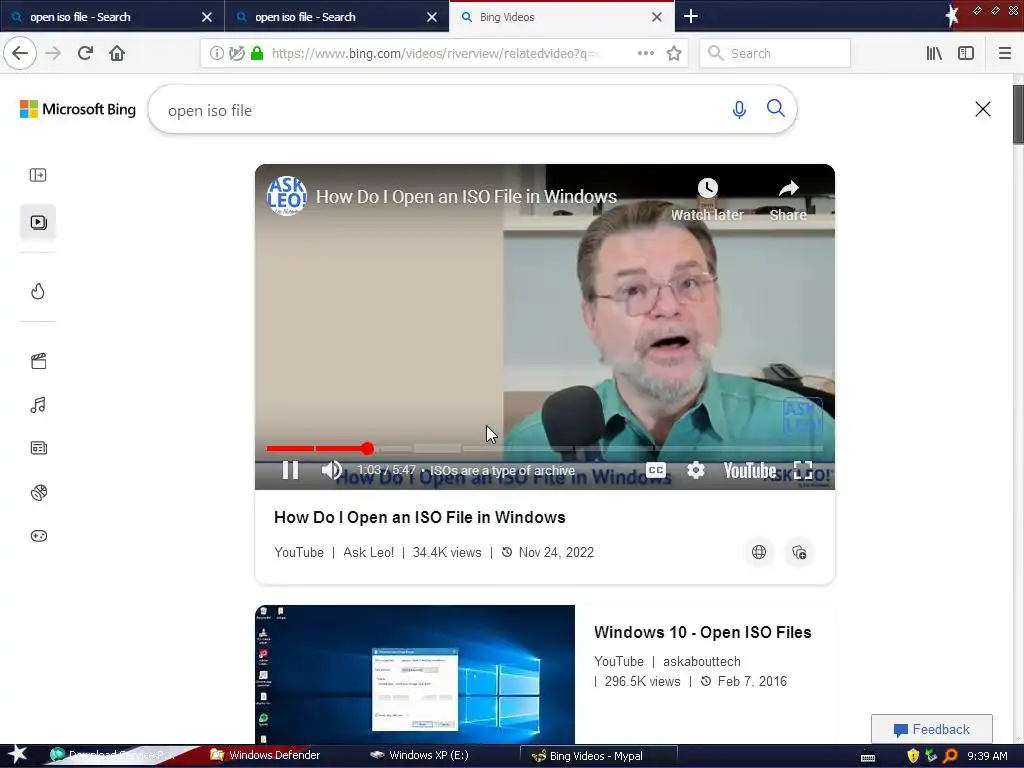Viewport: 1024px width, 768px height.
Task: Click heading 'How Do I Open an ISO File in Windows'
Action: click(x=420, y=517)
